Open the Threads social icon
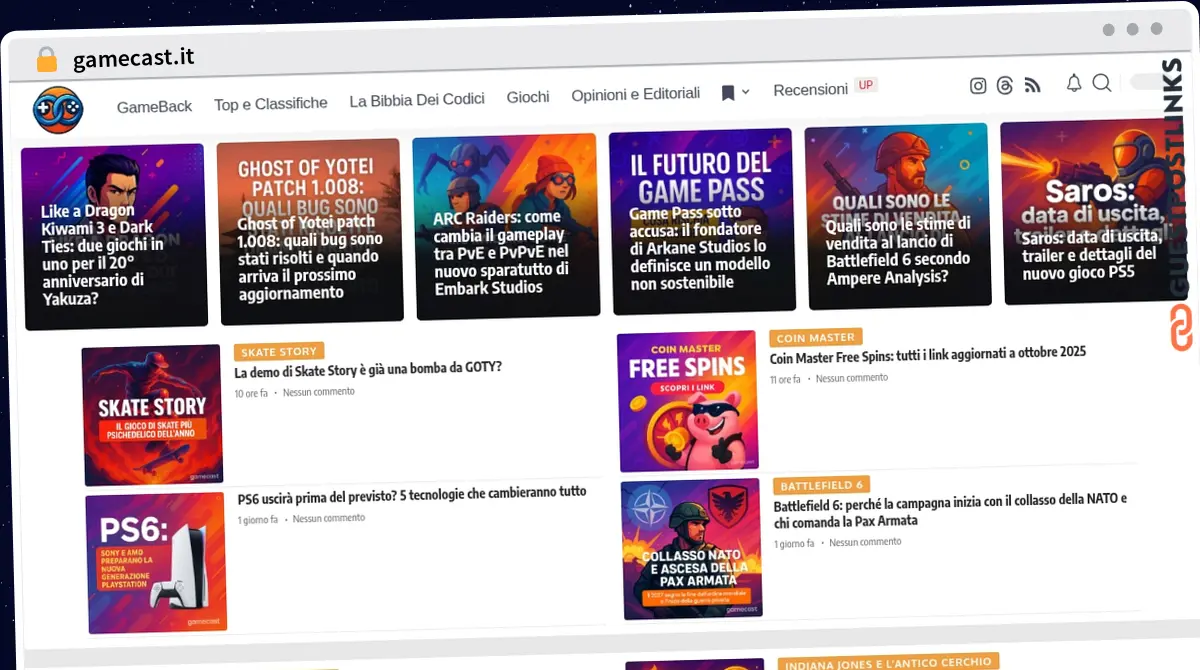Screen dimensions: 1200x670 click(1005, 86)
